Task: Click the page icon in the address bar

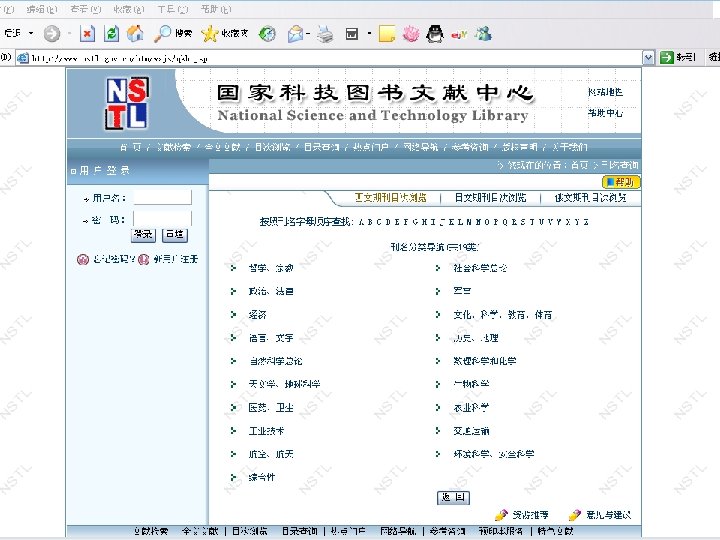Action: (x=22, y=58)
